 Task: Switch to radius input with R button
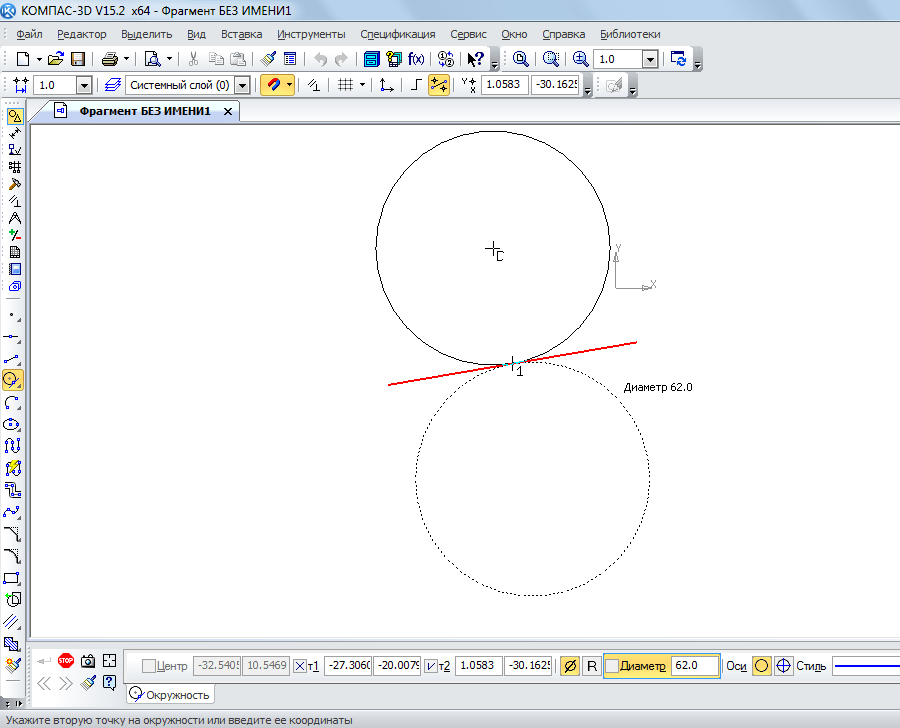591,666
